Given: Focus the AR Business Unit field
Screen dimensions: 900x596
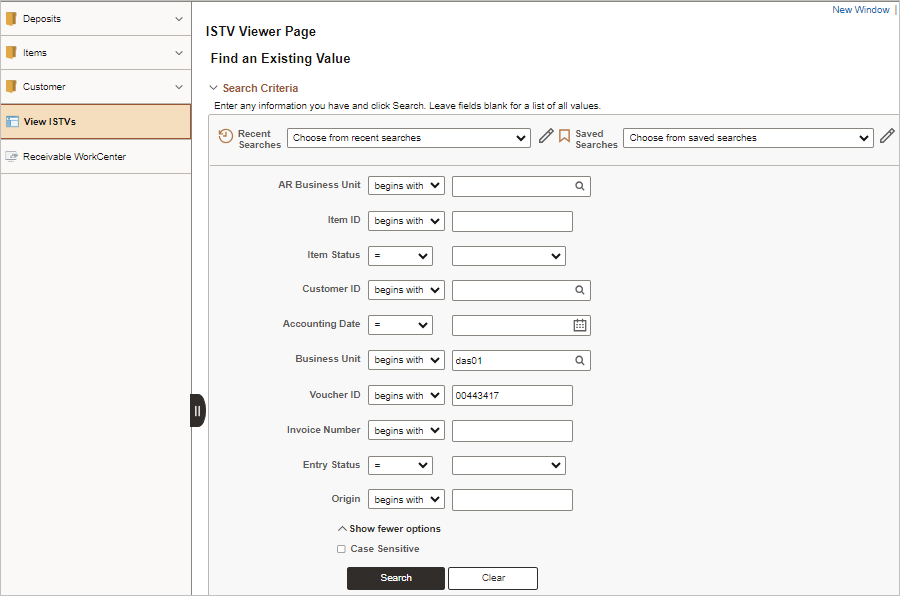Looking at the screenshot, I should pos(521,186).
